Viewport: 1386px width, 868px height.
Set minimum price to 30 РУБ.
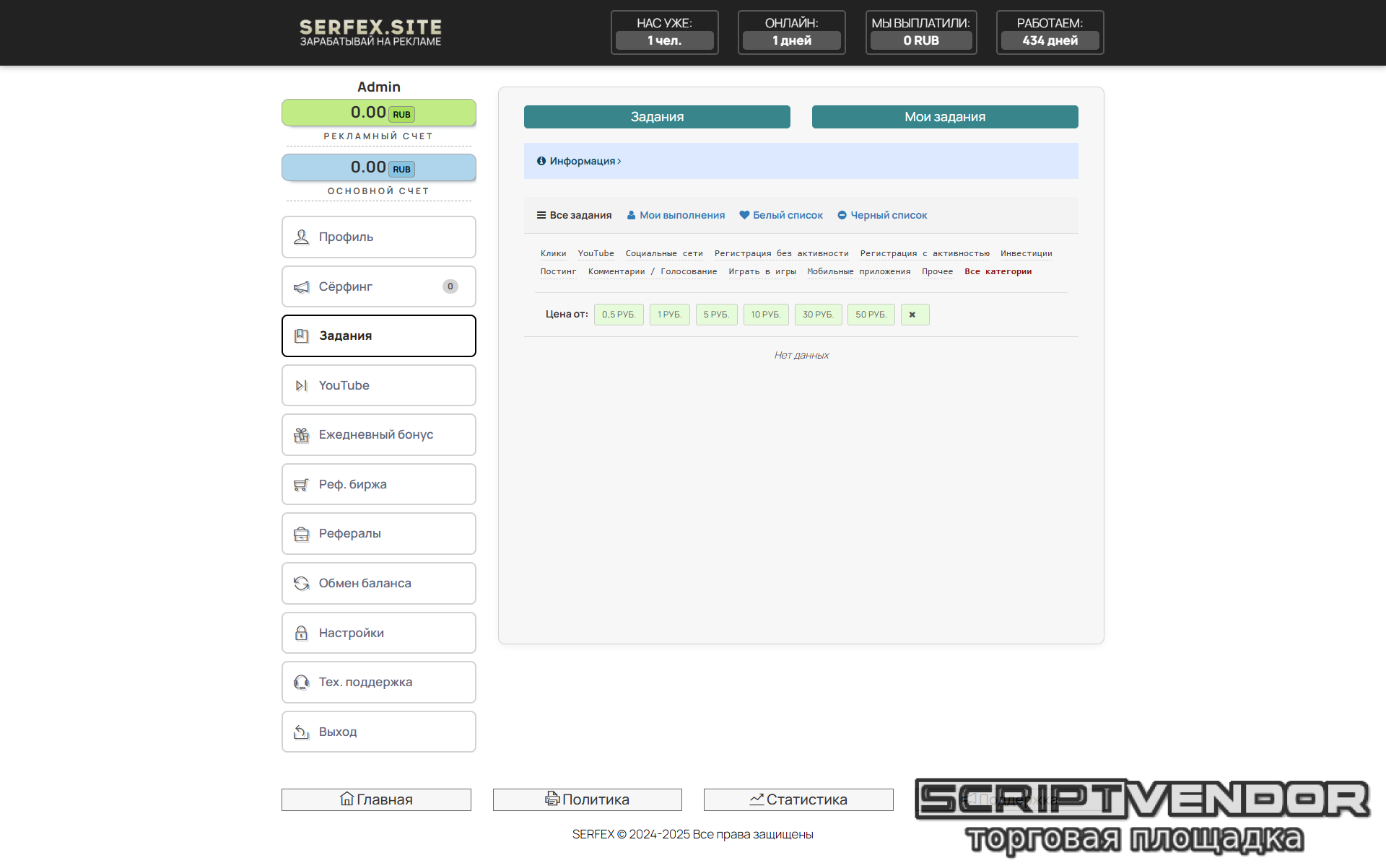click(x=818, y=315)
